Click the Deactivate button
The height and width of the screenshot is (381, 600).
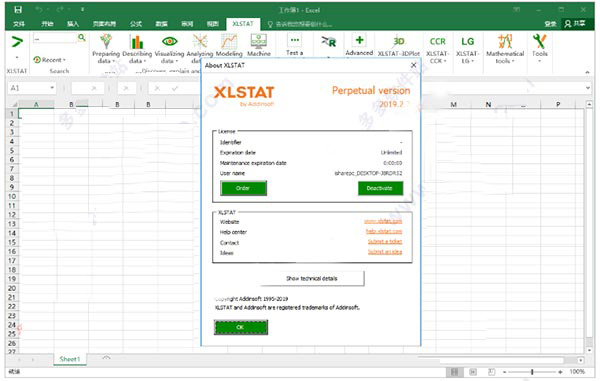[380, 188]
